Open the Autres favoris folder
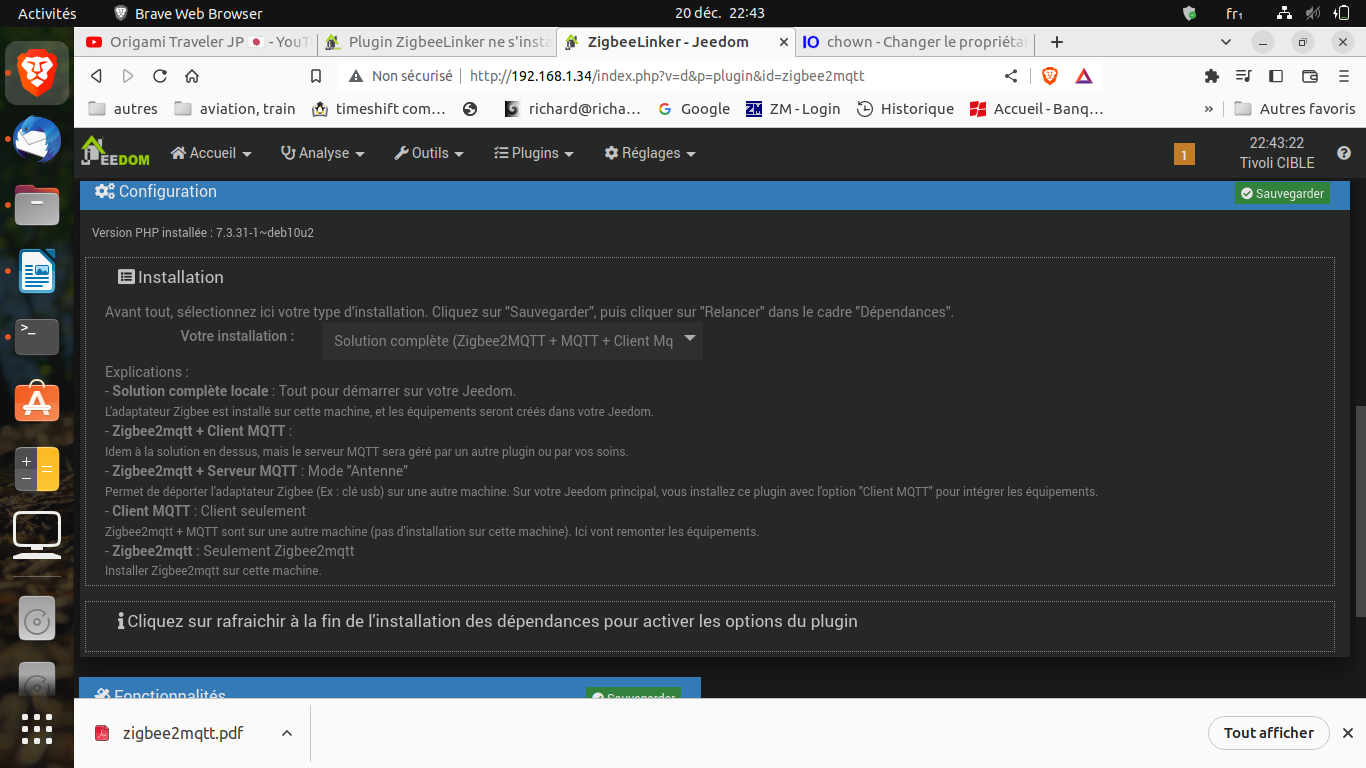 (1295, 109)
